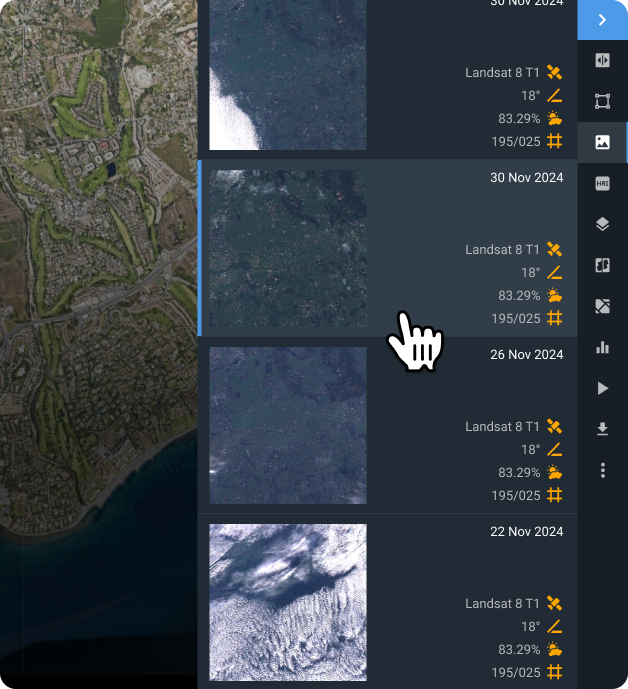Click the grid path/row icon in 26 Nov 2024 card
628x689 pixels.
point(555,495)
